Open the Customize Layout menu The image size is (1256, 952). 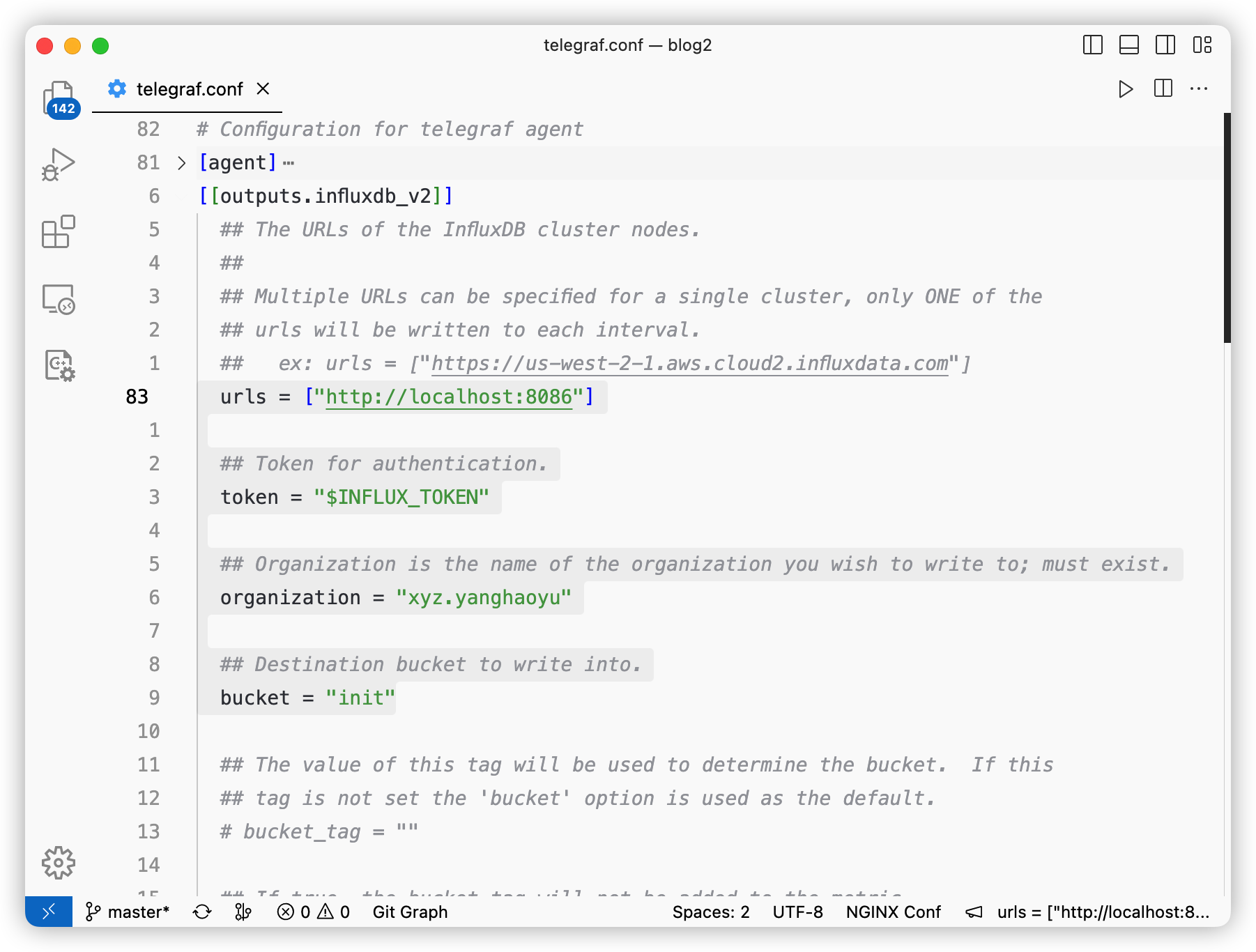1202,45
